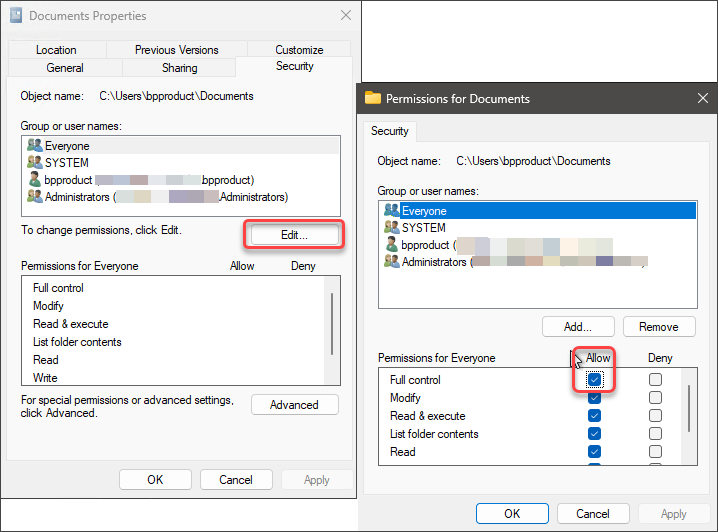Click the bpproduct user icon in Permissions dialog
718x532 pixels.
392,244
